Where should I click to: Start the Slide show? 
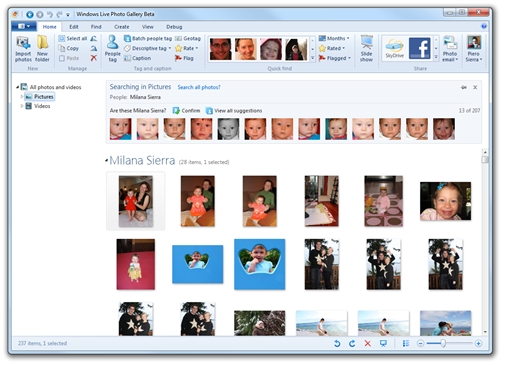coord(366,49)
